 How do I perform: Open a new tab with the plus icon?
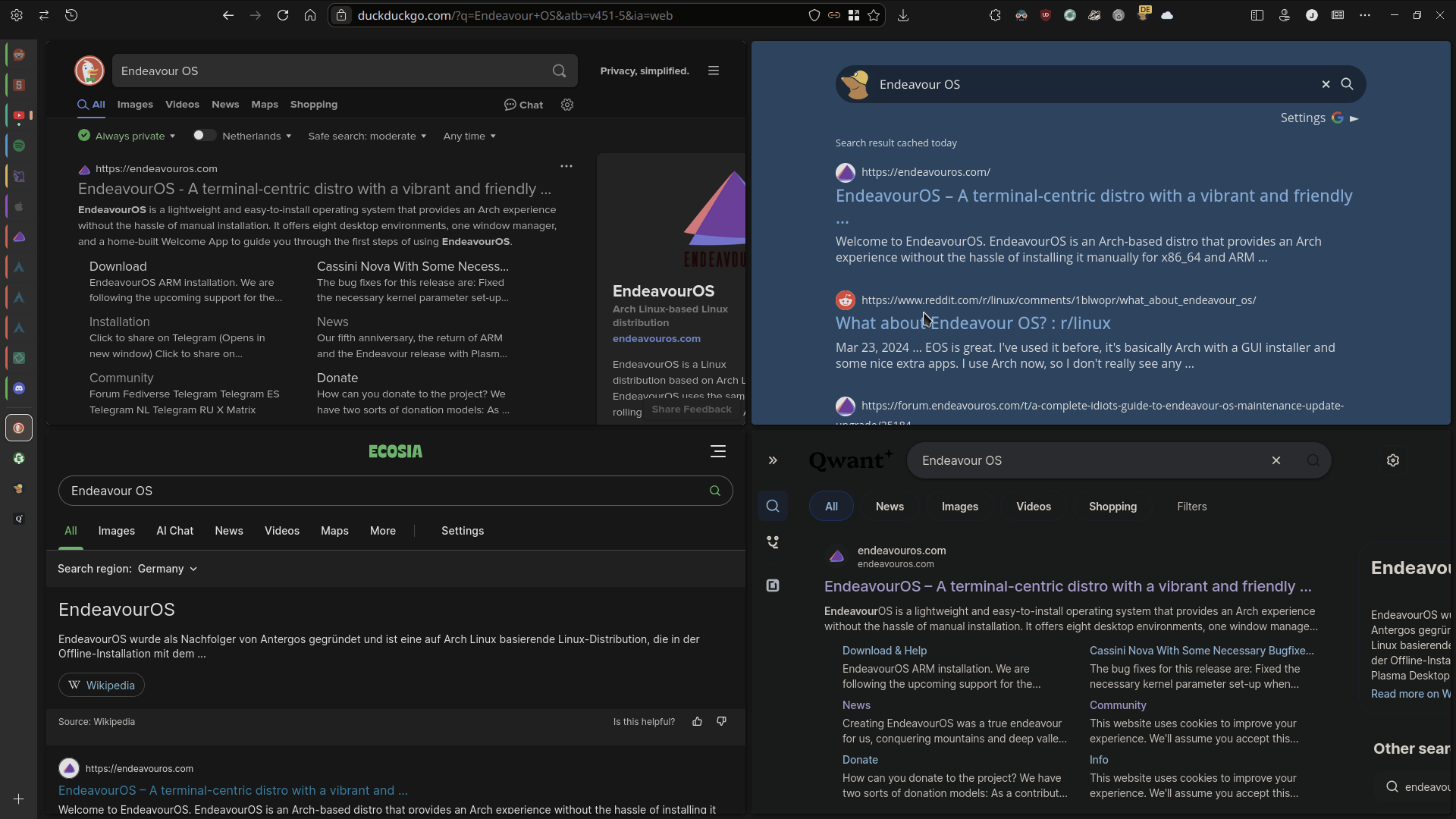coord(19,799)
